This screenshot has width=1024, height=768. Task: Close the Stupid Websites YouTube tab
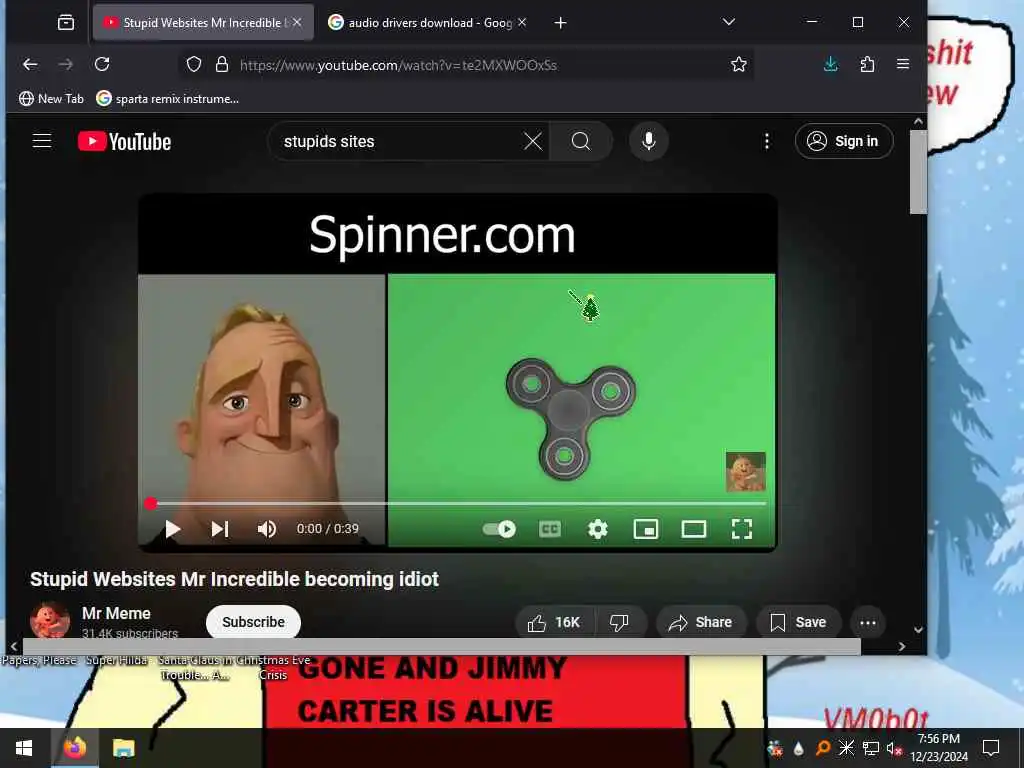[297, 22]
